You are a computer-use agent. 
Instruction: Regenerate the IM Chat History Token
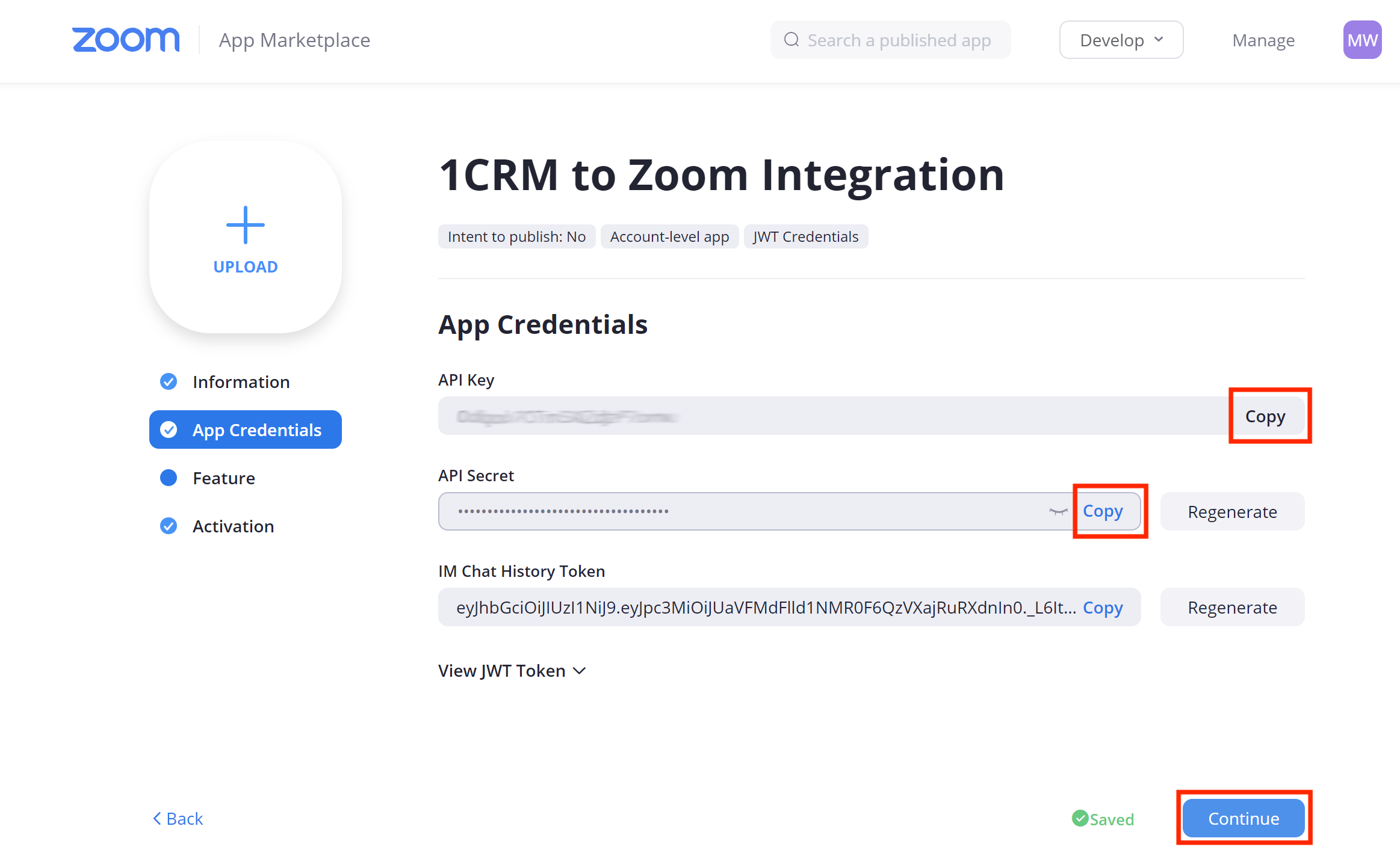point(1232,607)
